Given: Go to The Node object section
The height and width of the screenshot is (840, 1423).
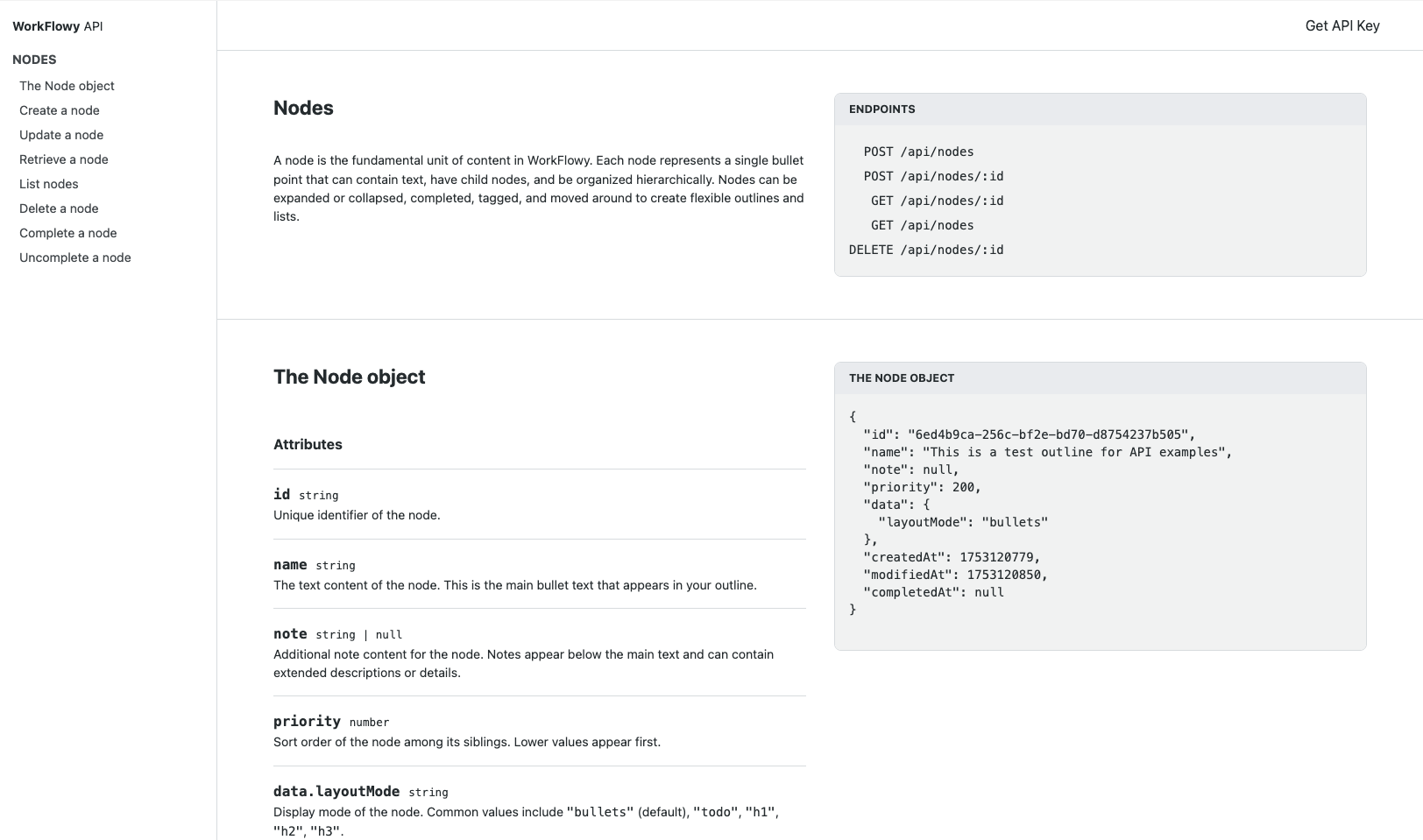Looking at the screenshot, I should pos(67,86).
